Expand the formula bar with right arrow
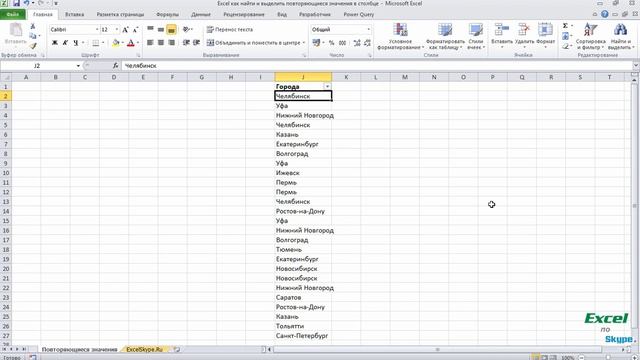The image size is (640, 360). pyautogui.click(x=636, y=66)
